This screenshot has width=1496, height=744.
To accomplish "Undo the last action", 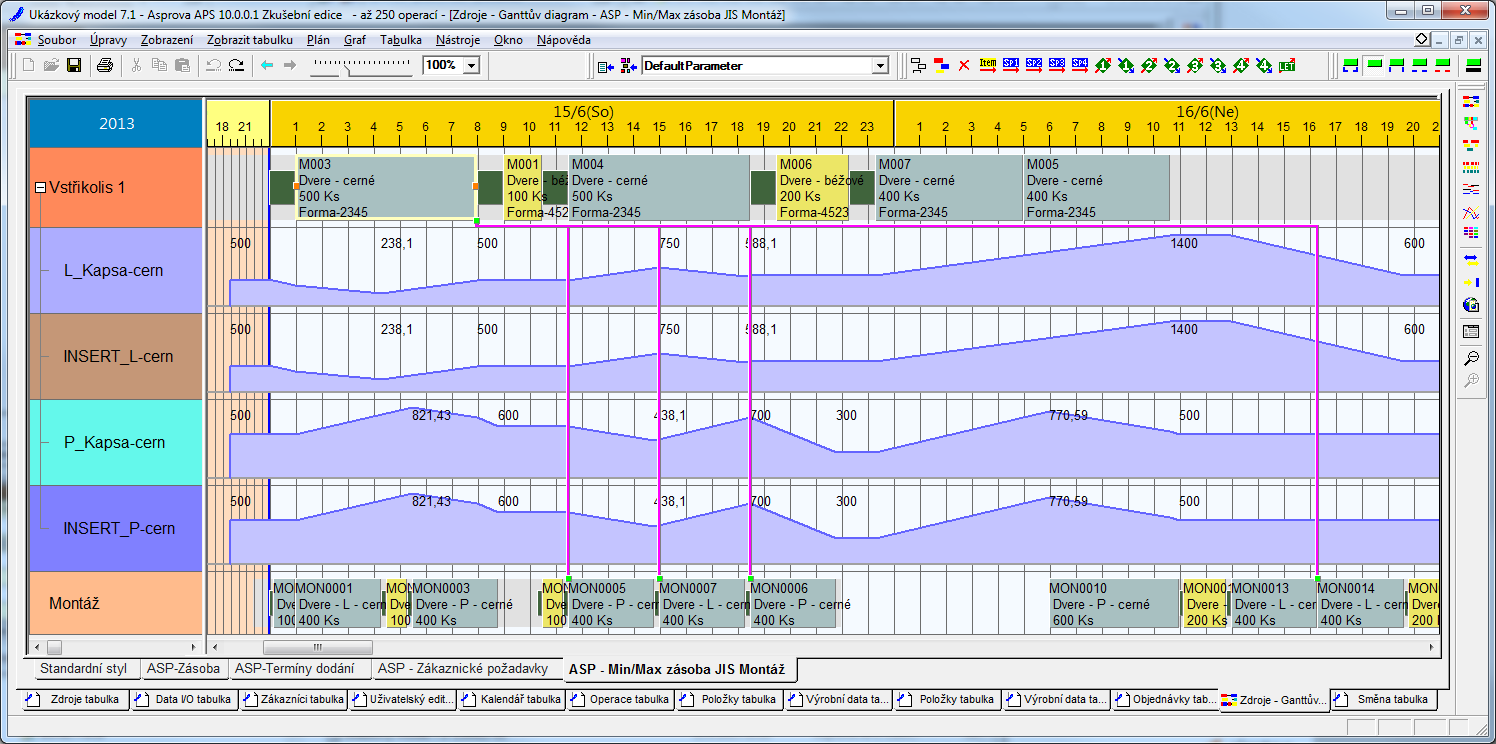I will [213, 65].
